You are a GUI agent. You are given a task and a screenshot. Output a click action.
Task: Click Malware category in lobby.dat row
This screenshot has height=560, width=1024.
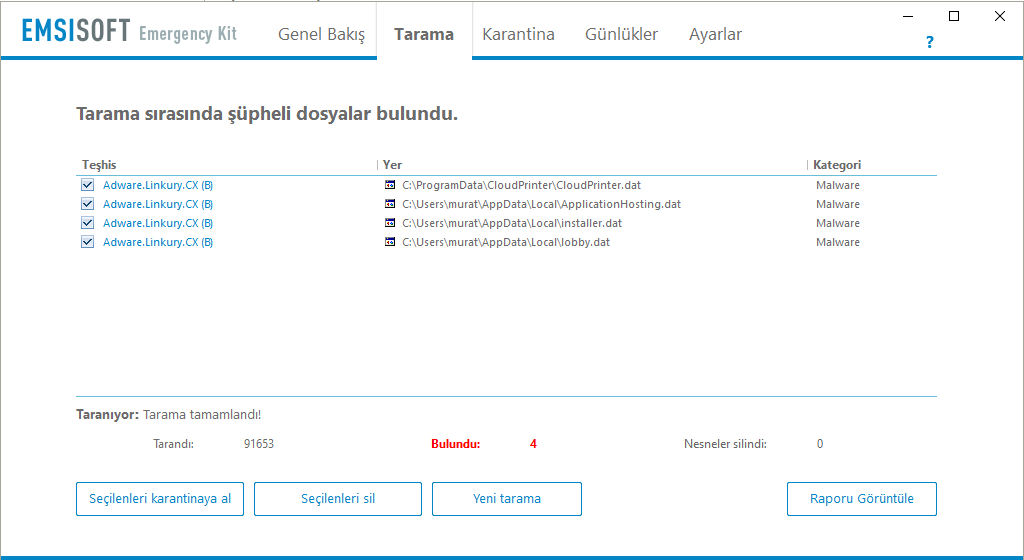point(838,242)
